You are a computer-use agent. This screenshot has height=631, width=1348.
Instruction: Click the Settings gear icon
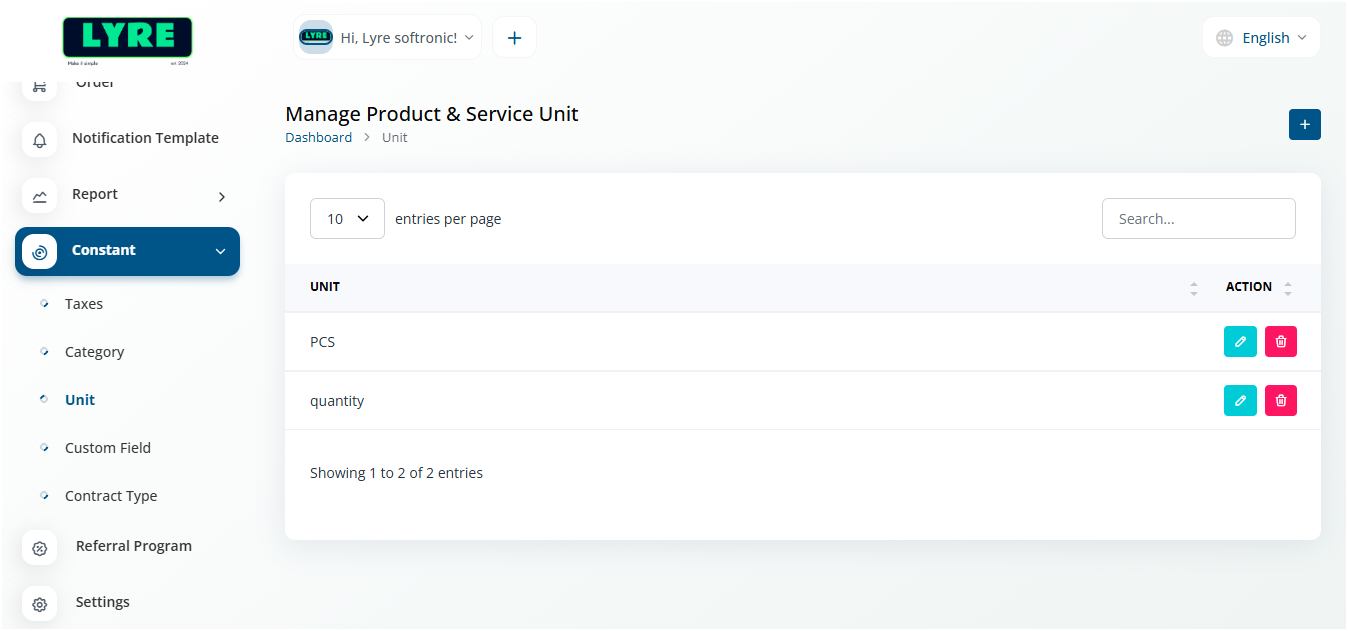[x=40, y=604]
